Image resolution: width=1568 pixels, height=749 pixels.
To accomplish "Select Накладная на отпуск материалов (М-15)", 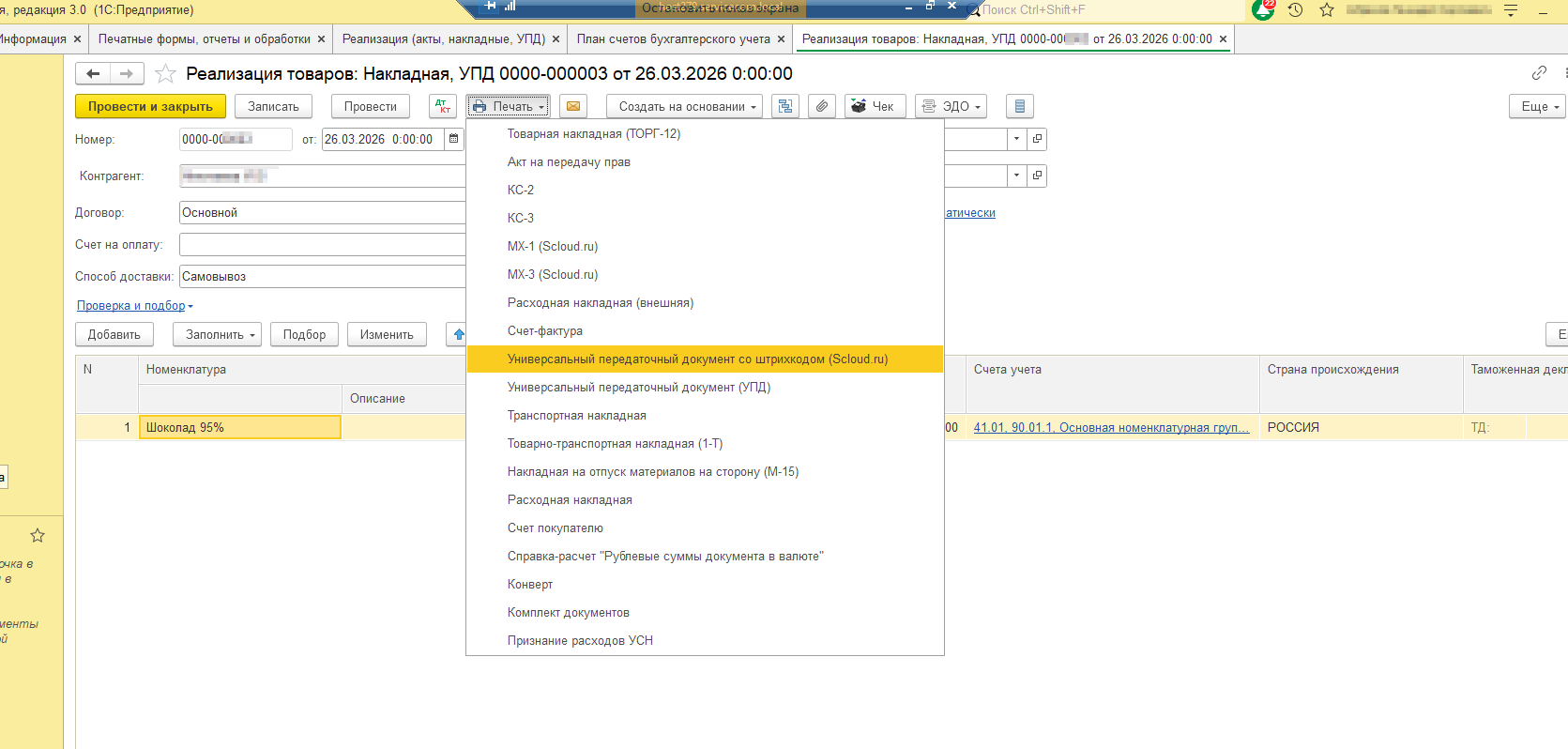I will click(705, 472).
